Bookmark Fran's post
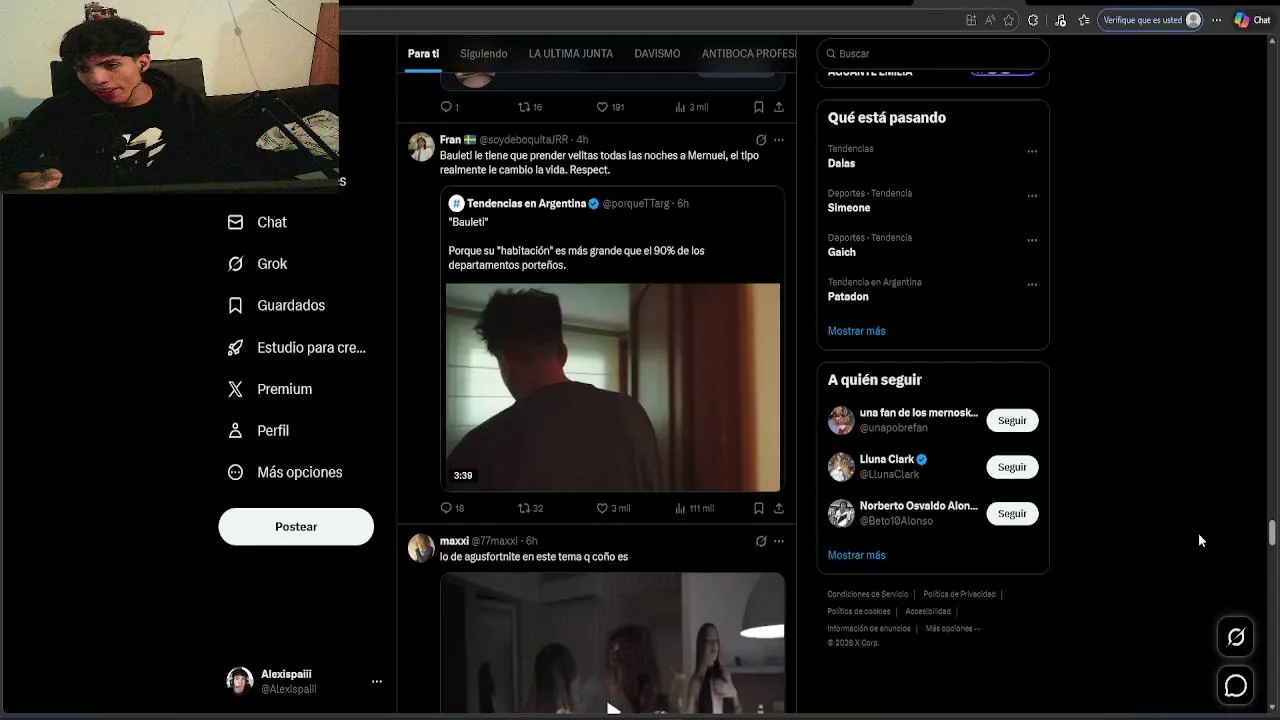Image resolution: width=1280 pixels, height=720 pixels. point(759,508)
